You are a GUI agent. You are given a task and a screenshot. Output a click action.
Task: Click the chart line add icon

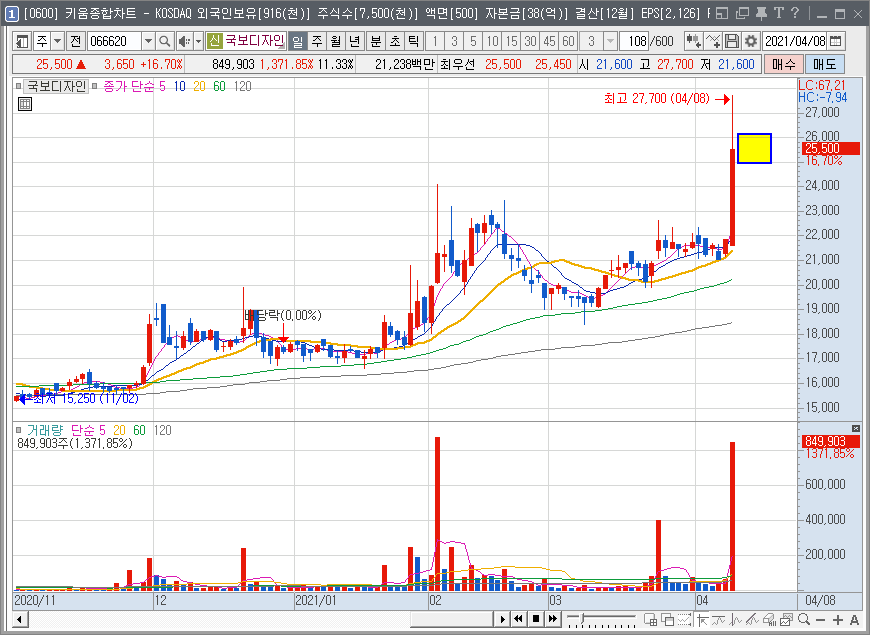pos(713,41)
